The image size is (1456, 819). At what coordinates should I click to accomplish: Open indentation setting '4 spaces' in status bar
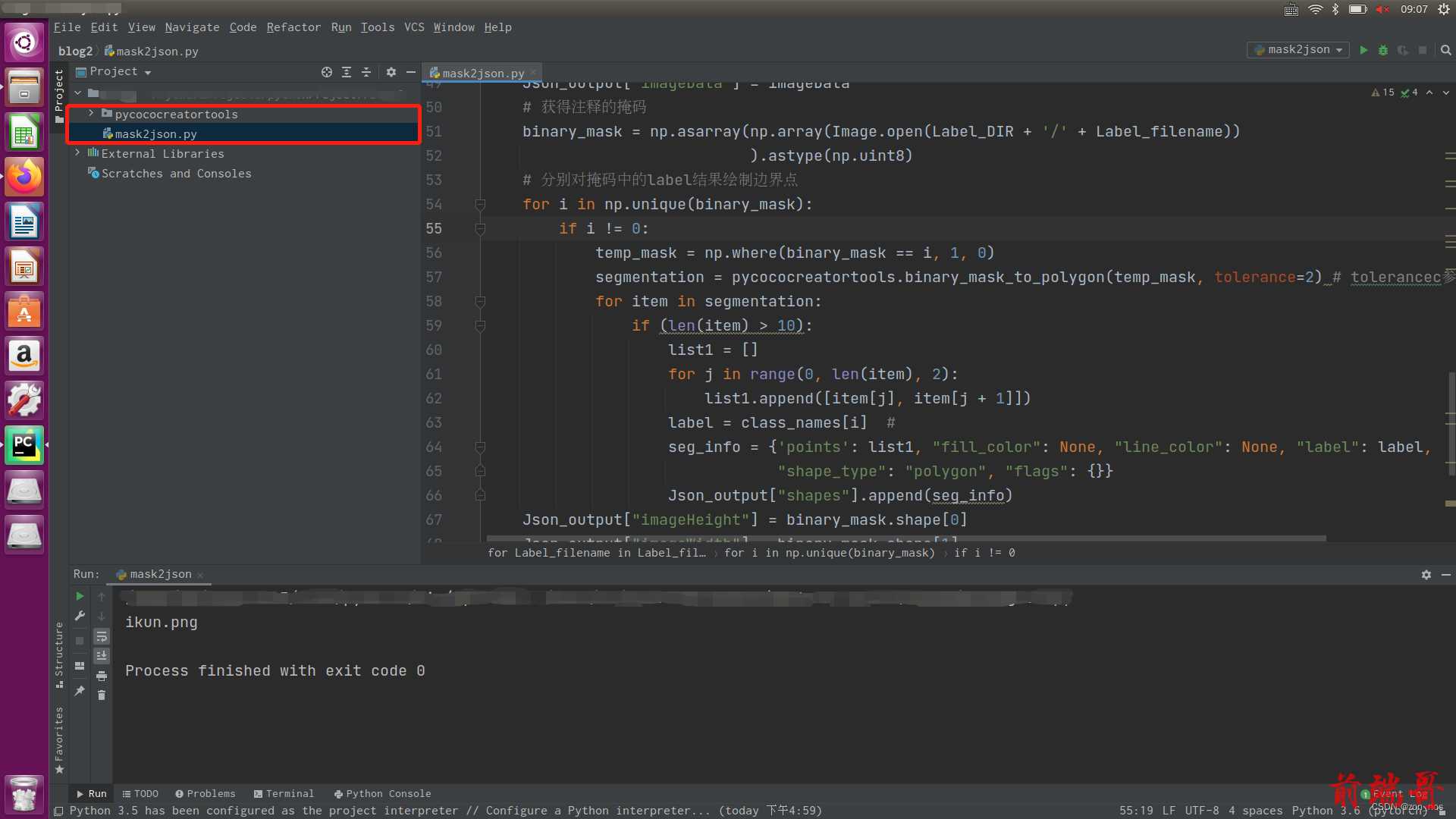tap(1255, 811)
